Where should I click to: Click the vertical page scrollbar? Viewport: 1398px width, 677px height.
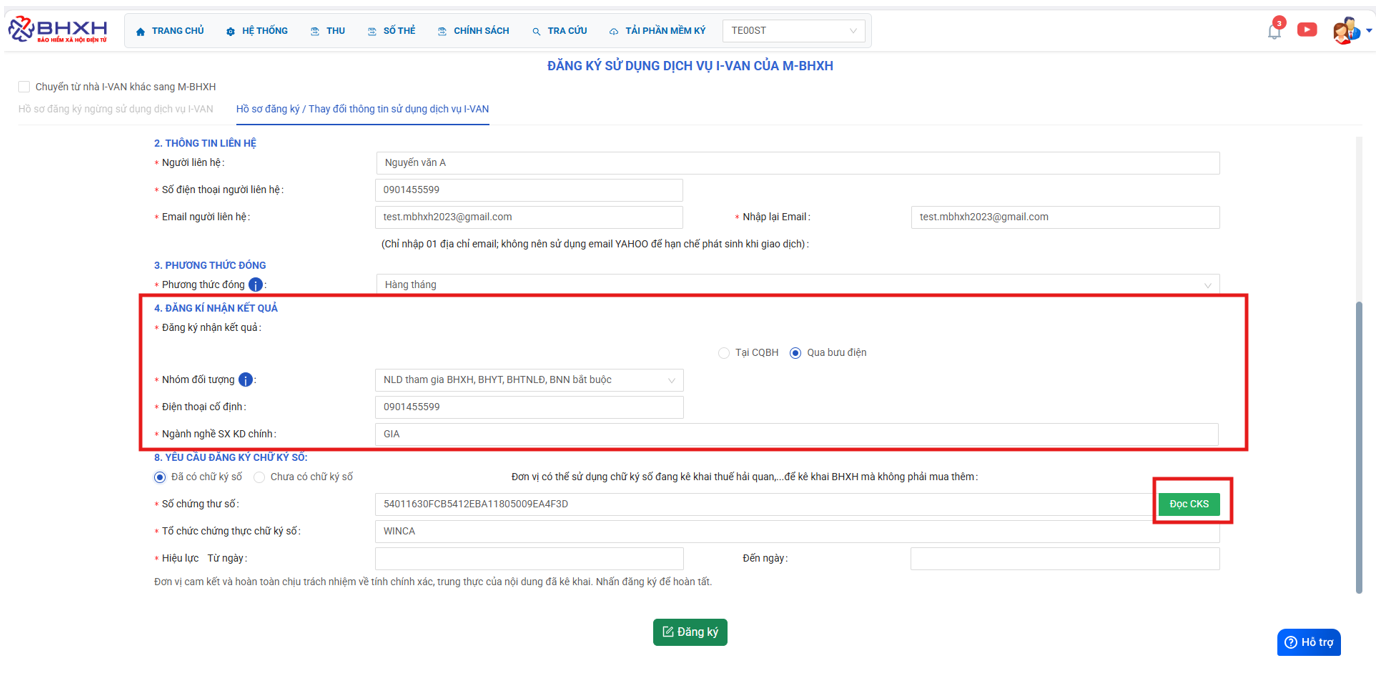[1358, 445]
